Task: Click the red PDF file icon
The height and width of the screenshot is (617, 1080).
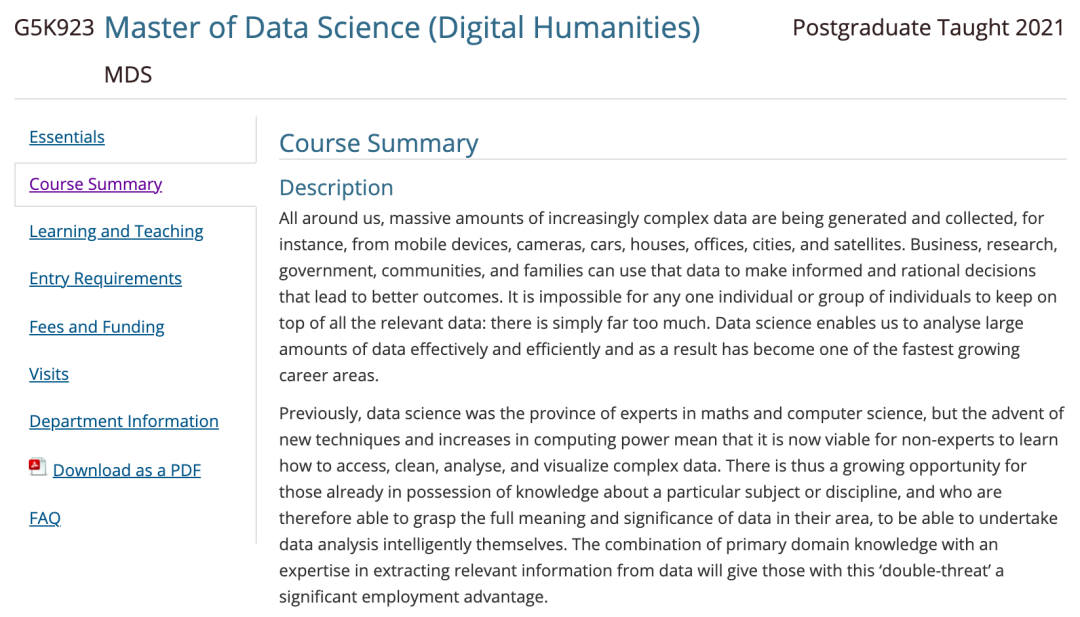Action: pyautogui.click(x=38, y=467)
